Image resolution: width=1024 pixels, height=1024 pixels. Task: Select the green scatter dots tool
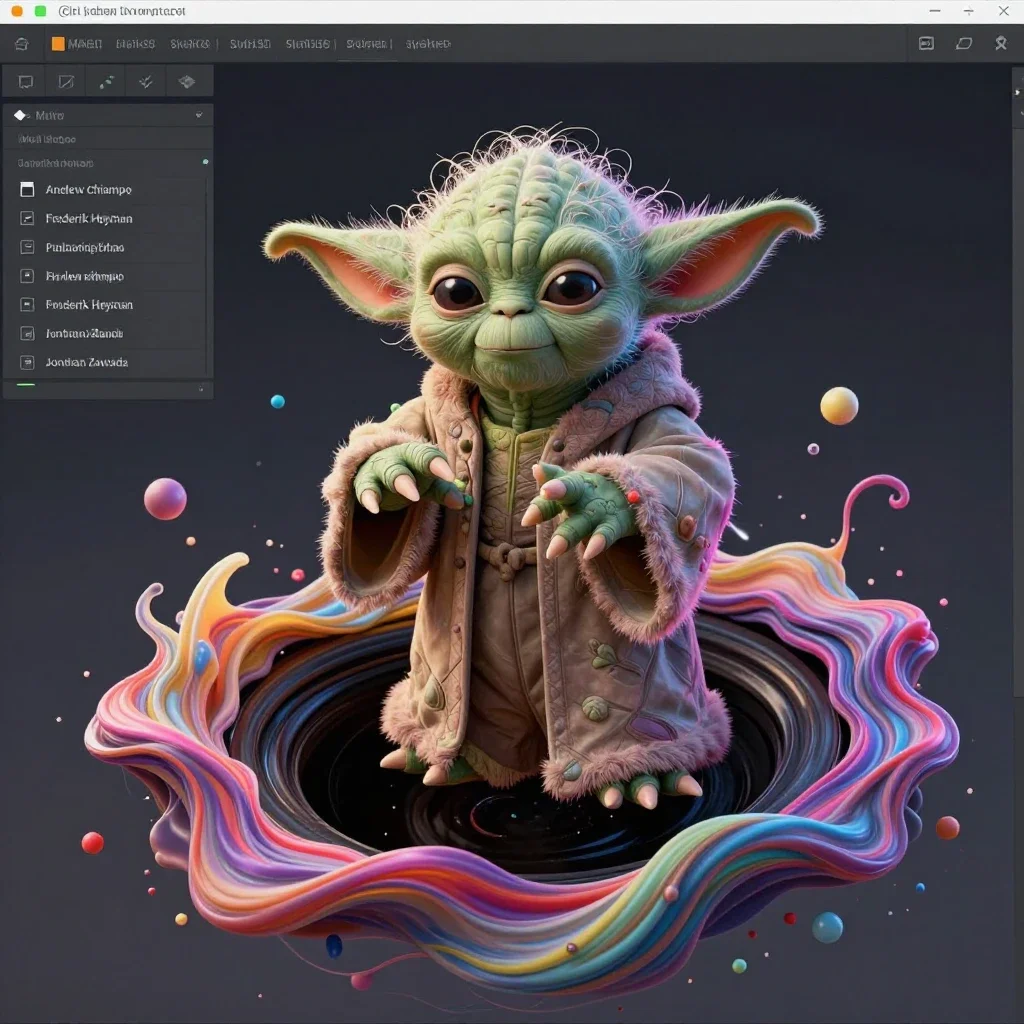[x=106, y=82]
